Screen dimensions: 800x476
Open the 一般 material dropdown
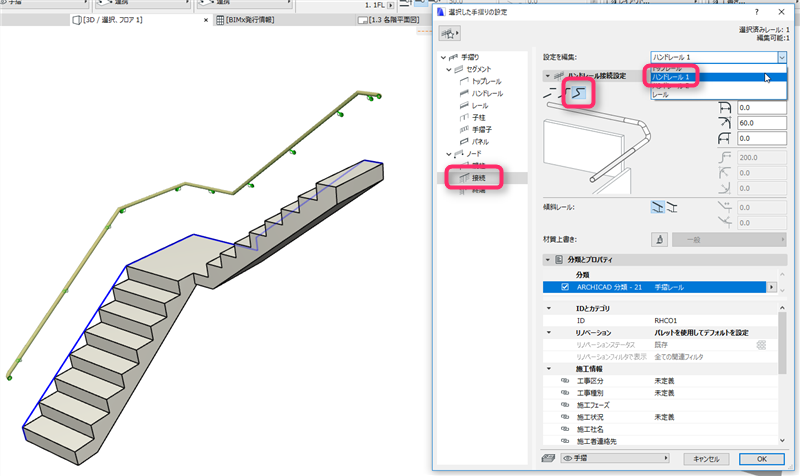point(729,239)
